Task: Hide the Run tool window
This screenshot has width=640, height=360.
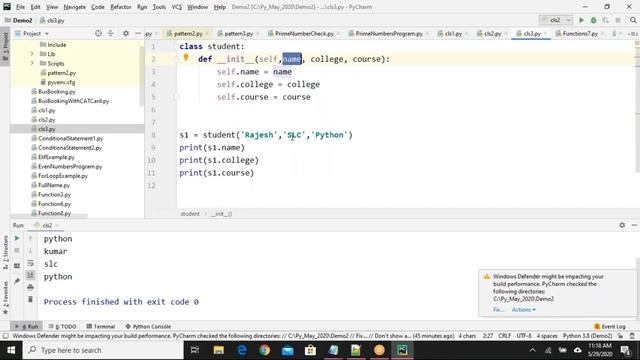Action: [634, 225]
